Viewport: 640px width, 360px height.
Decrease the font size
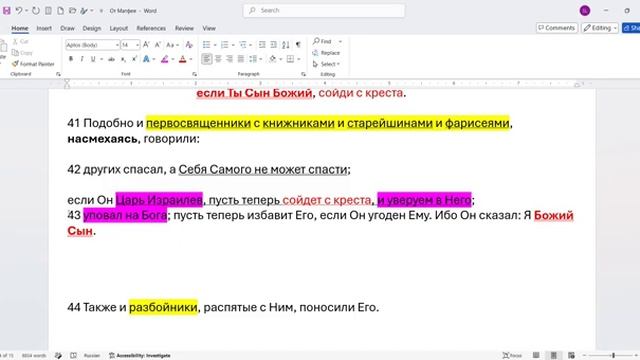(158, 44)
